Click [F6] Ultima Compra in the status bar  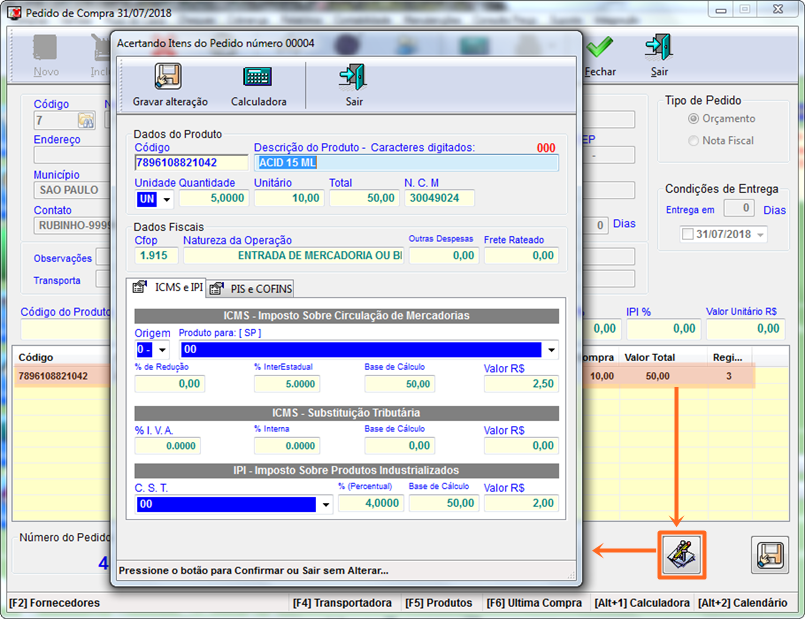coord(534,603)
